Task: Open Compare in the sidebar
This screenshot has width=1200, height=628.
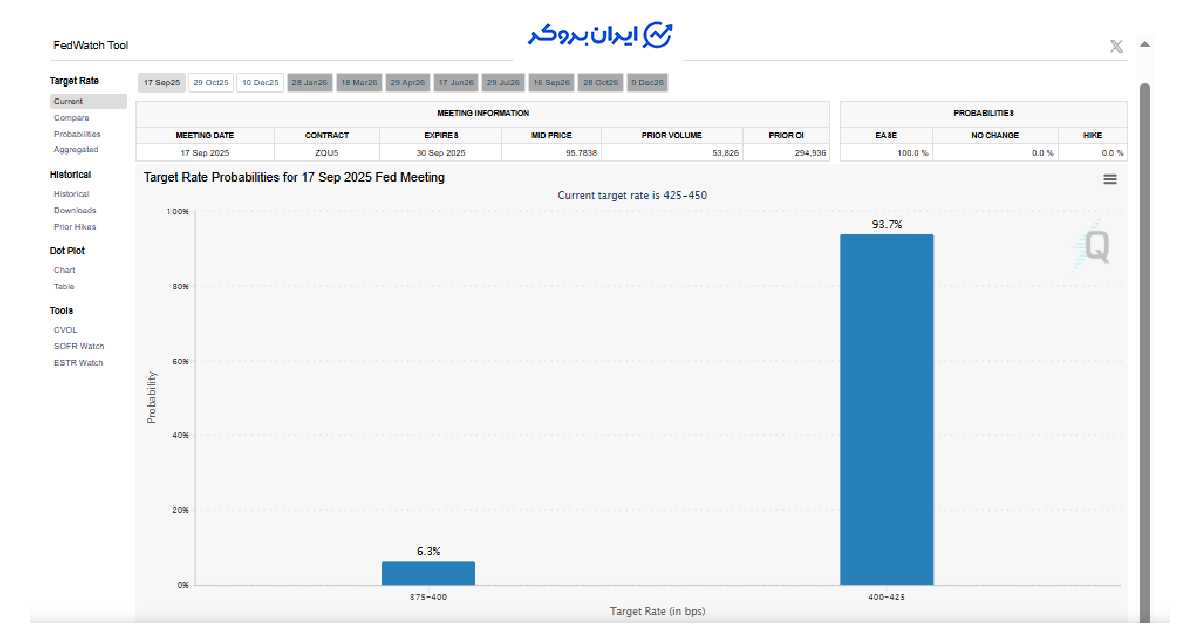Action: (x=72, y=118)
